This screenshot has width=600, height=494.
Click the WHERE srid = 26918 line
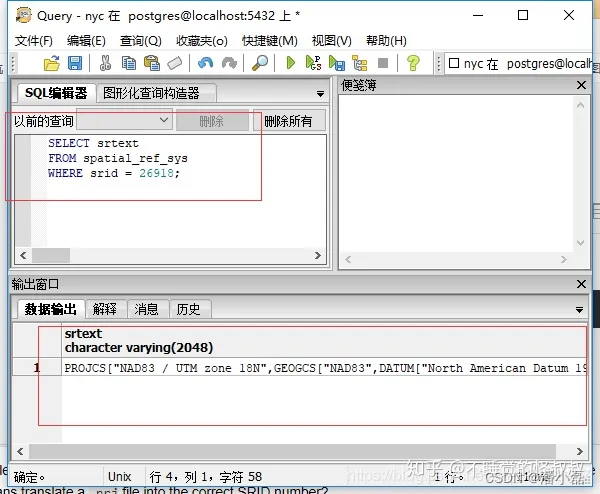(114, 173)
